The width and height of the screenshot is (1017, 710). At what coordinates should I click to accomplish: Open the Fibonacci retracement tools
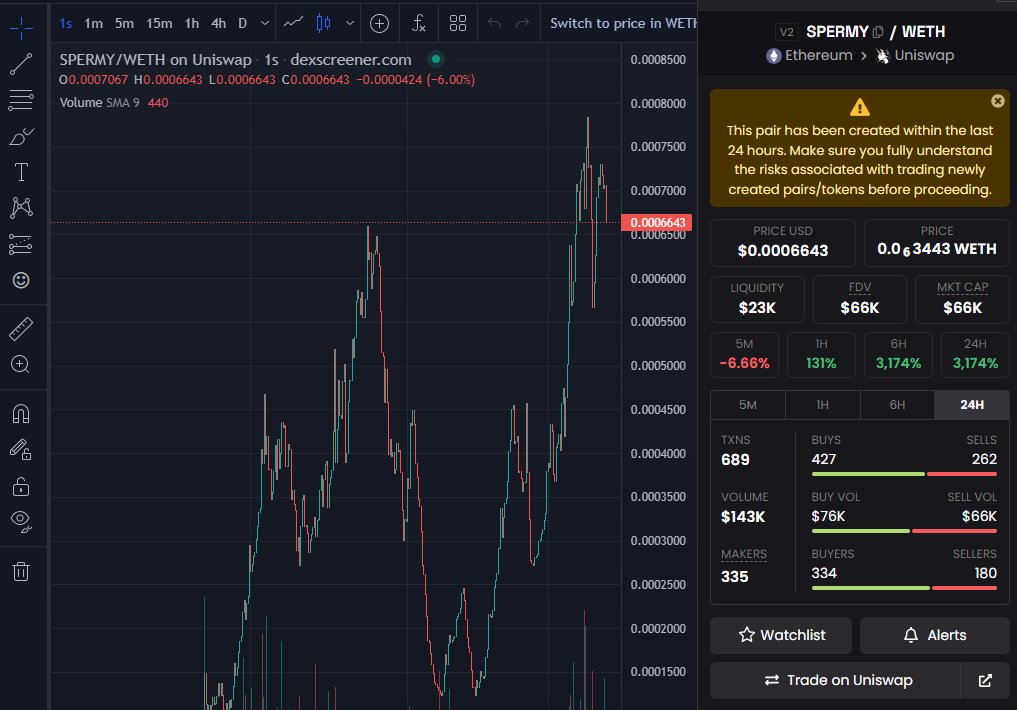pos(21,100)
